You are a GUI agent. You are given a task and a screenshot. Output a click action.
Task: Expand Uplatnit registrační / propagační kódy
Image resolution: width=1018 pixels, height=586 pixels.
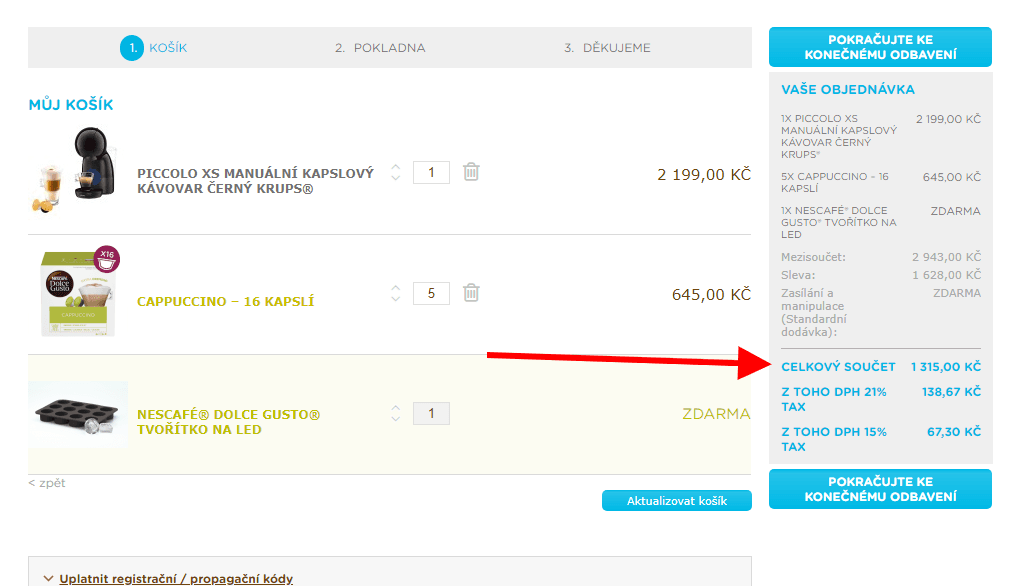coord(176,578)
